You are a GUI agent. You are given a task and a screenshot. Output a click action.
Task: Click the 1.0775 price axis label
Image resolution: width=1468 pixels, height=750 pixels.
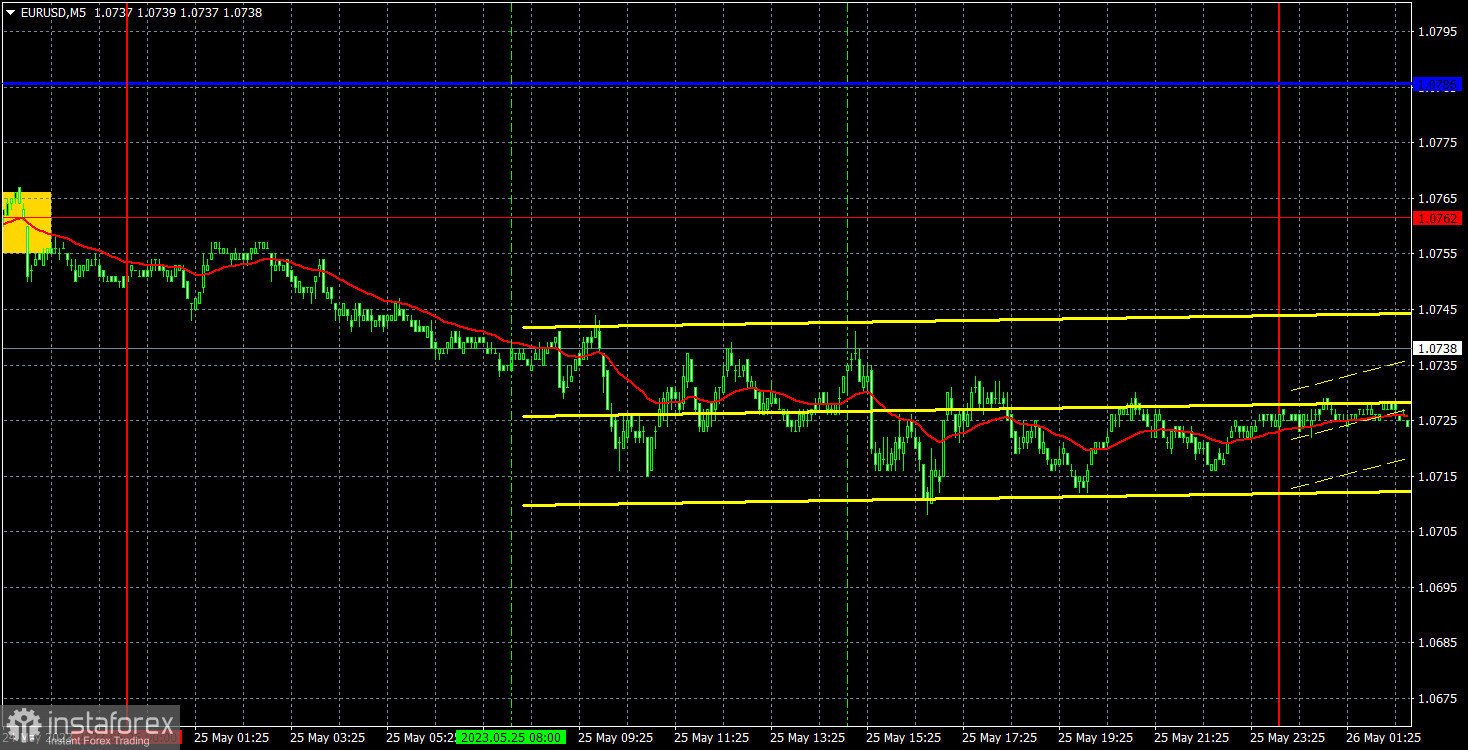click(1437, 143)
